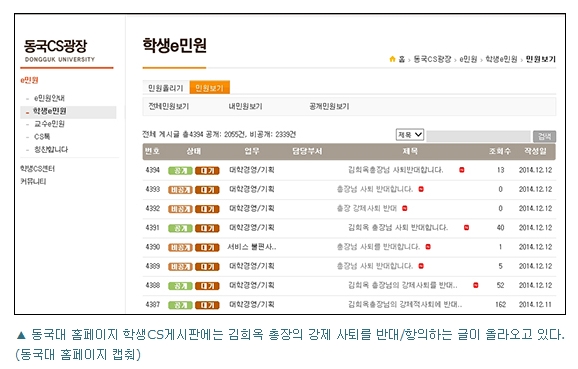This screenshot has height=369, width=578.
Task: Open post 4388 김희옥 총장님의 강제사퇴를 반대
Action: pos(403,285)
